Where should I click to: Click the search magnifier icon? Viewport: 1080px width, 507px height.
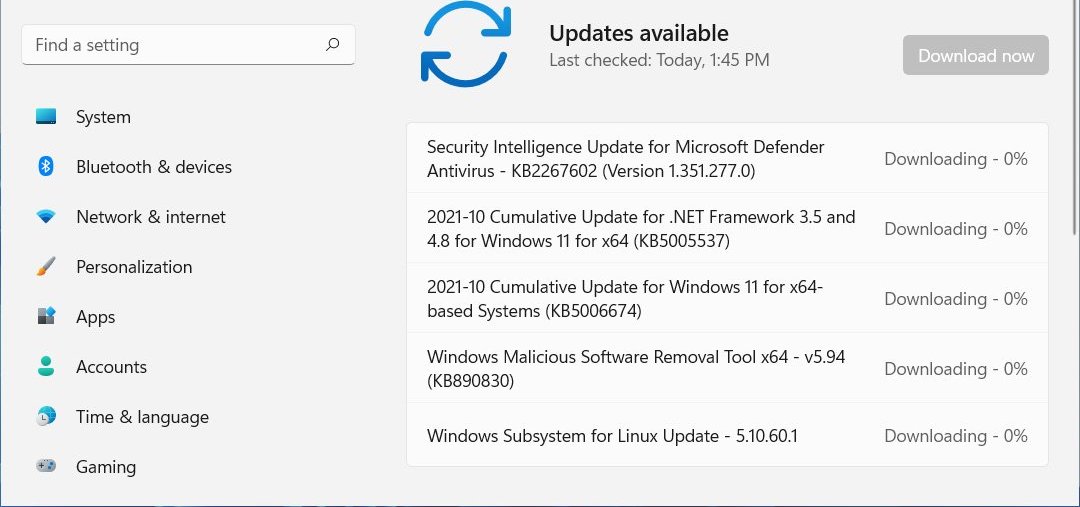[x=333, y=45]
